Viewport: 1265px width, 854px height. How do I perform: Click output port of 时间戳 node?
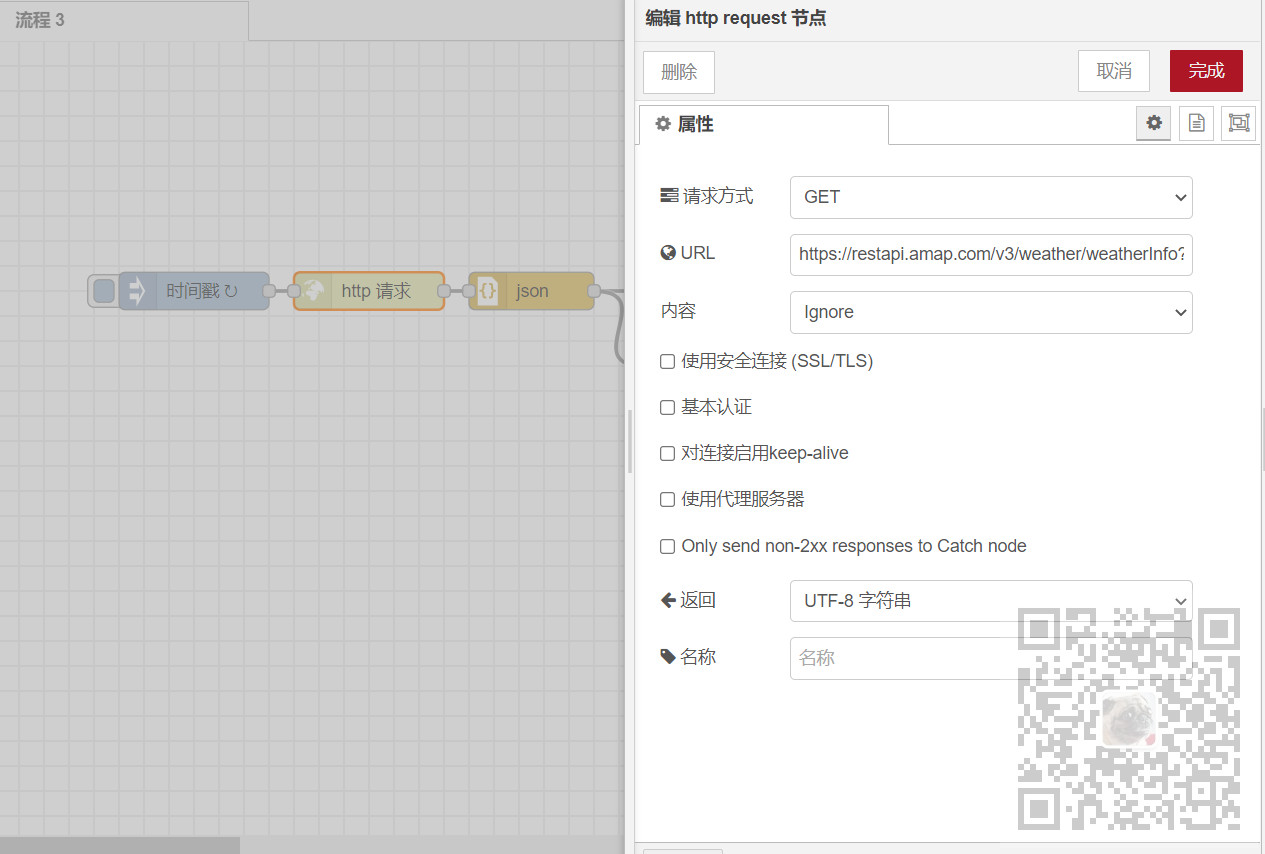pyautogui.click(x=269, y=291)
